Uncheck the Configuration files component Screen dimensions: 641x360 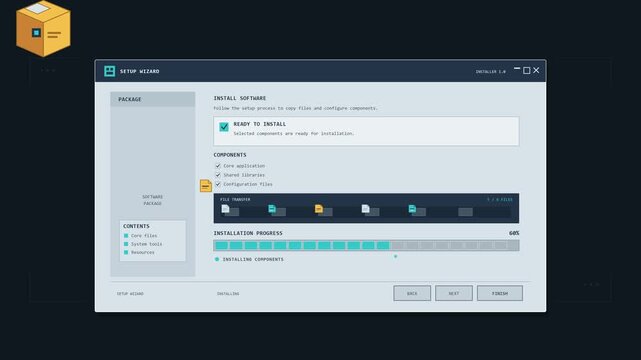click(218, 184)
